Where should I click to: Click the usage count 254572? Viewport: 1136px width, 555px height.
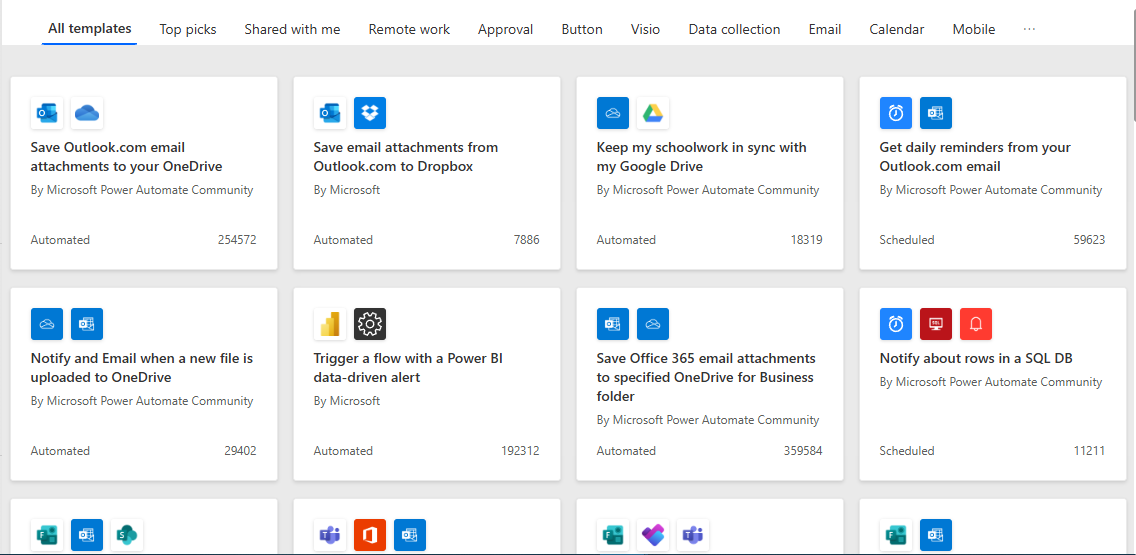coord(237,240)
